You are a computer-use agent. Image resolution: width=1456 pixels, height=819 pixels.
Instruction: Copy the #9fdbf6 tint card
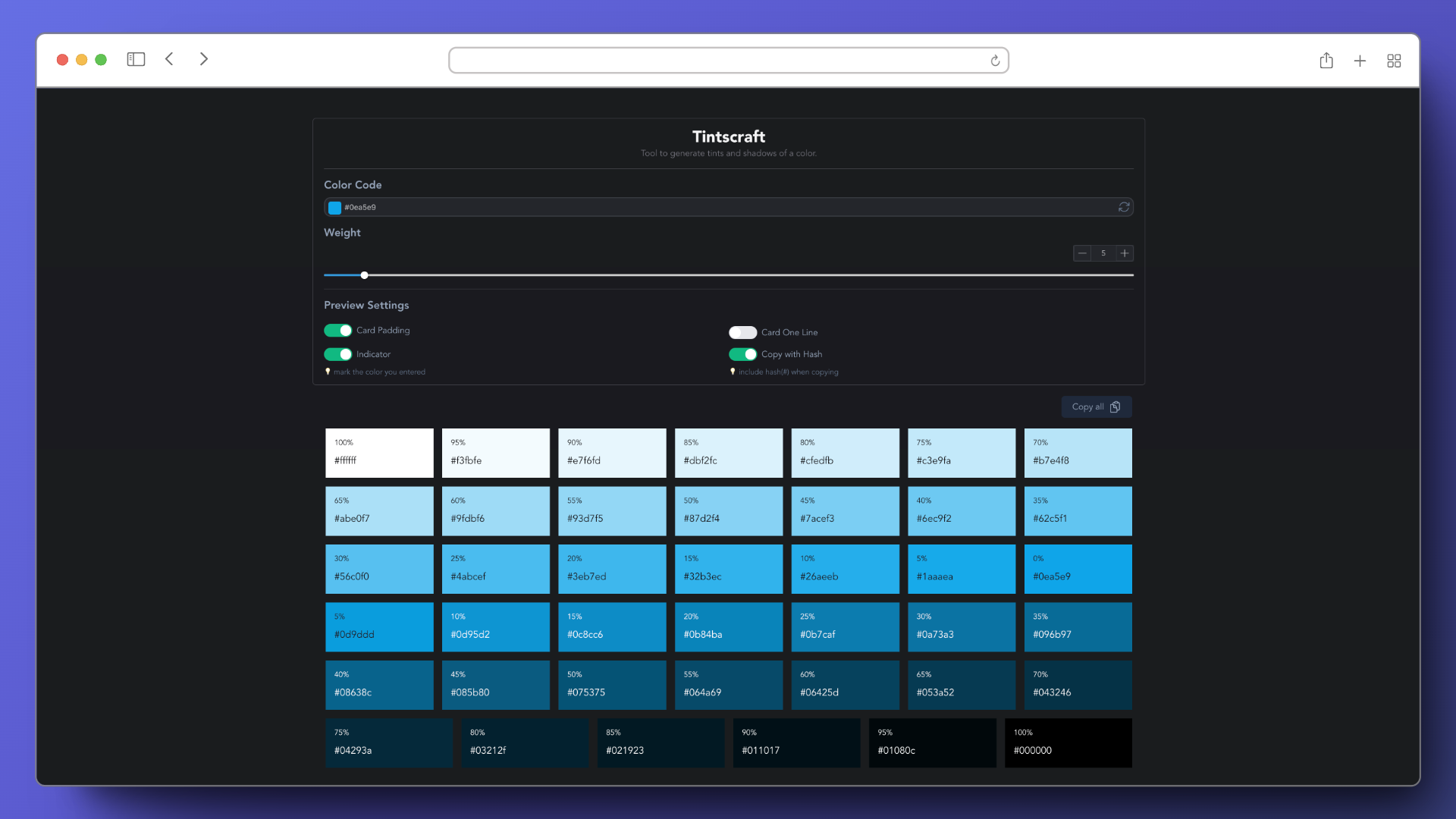[496, 511]
